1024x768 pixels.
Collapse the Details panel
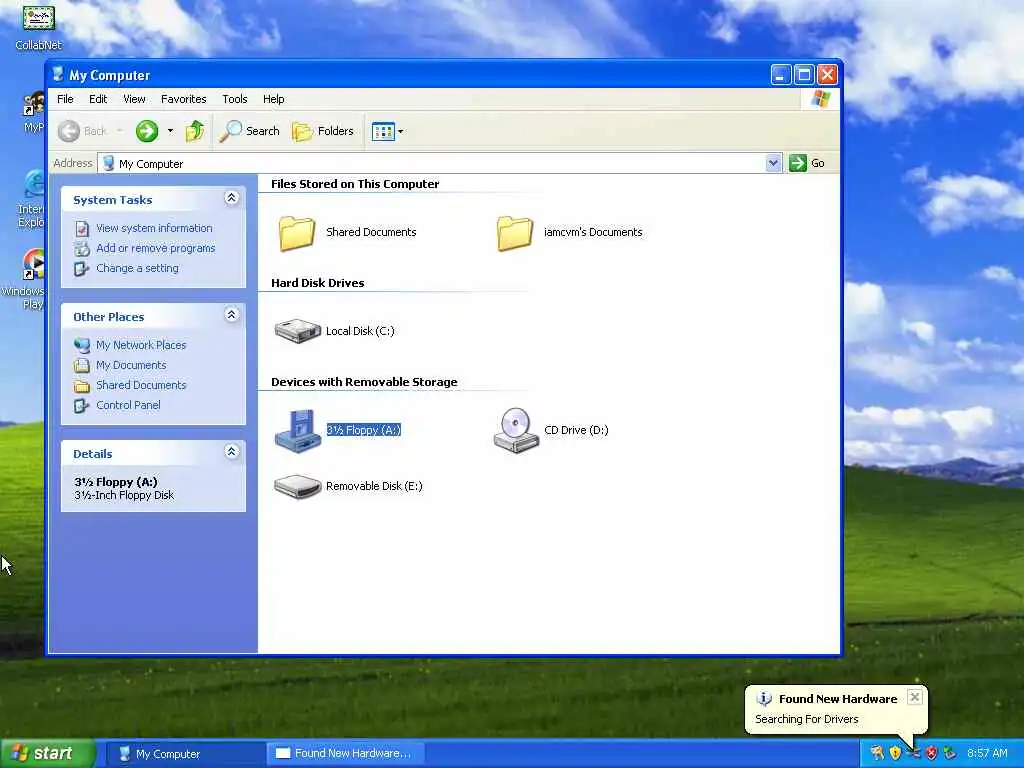[231, 451]
